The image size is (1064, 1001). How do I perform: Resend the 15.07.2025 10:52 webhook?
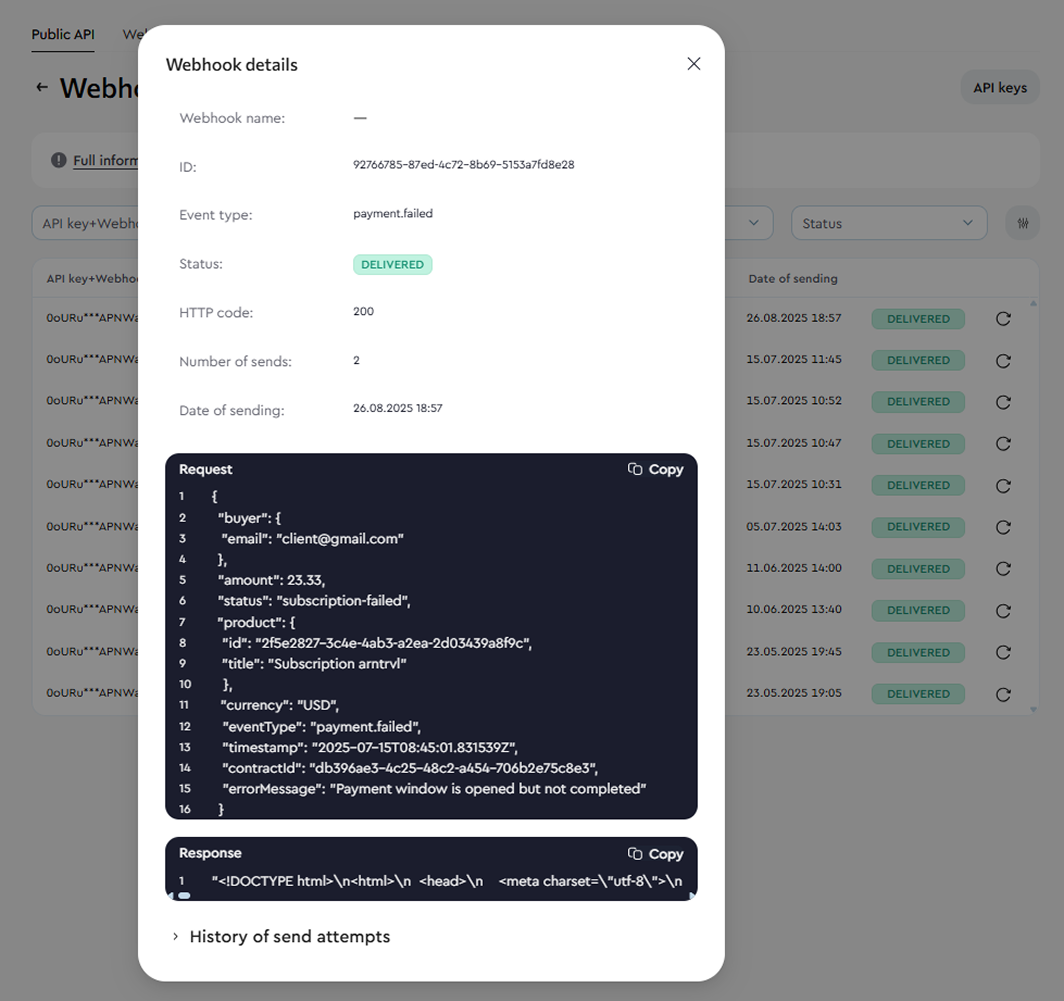click(1003, 402)
